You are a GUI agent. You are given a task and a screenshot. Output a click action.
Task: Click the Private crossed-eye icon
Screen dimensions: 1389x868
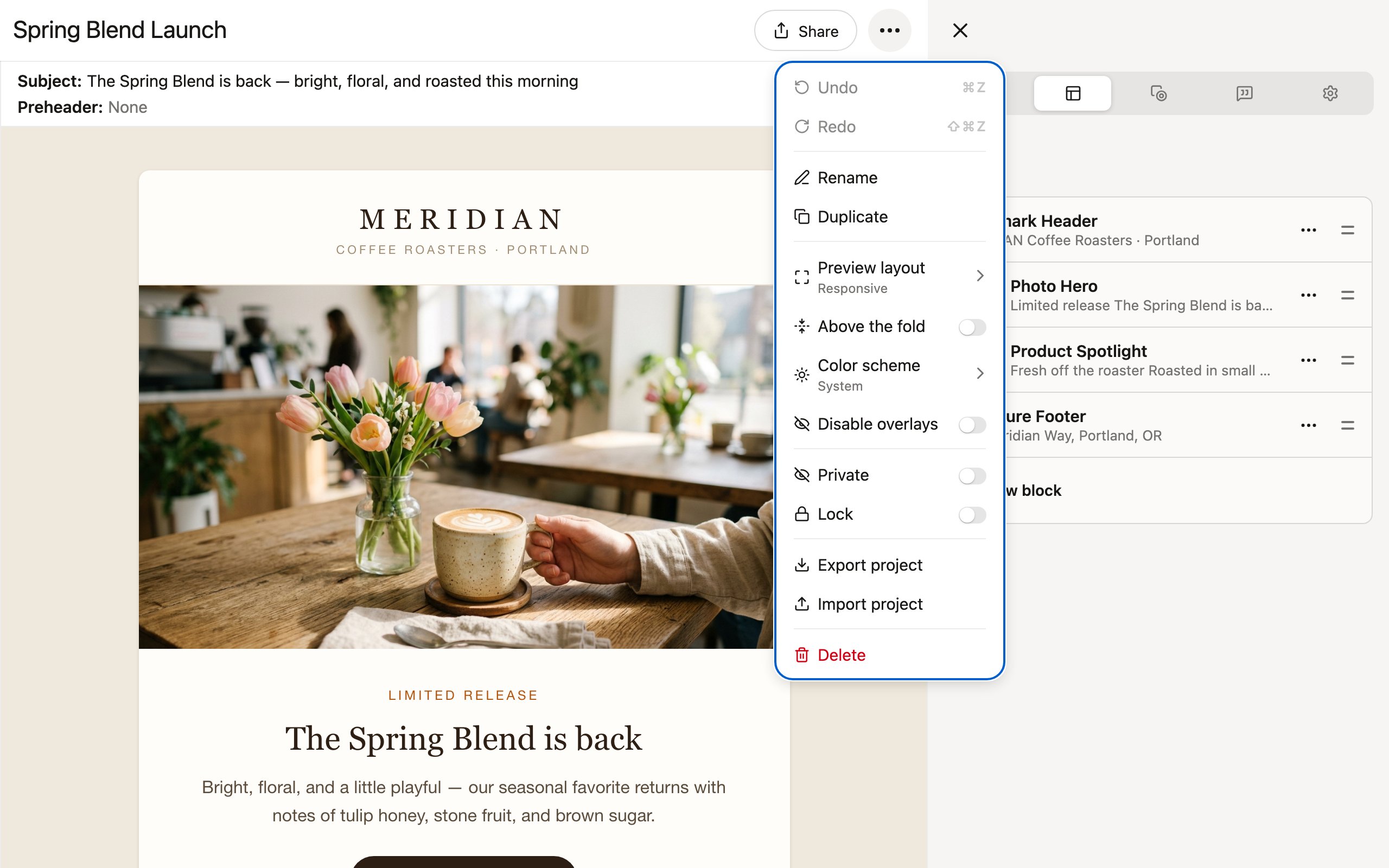[x=801, y=475]
